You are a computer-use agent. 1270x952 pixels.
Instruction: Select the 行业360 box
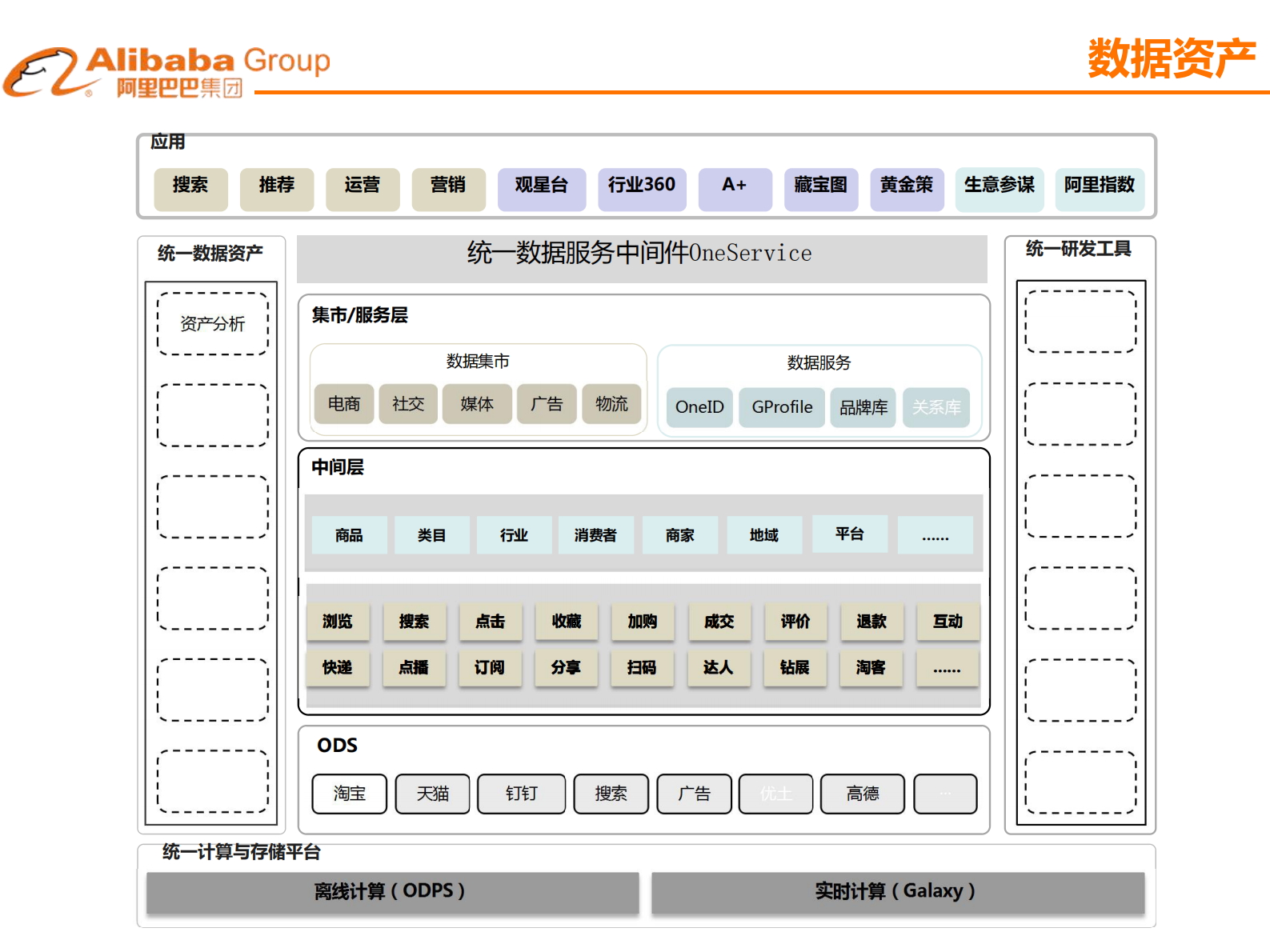[642, 189]
